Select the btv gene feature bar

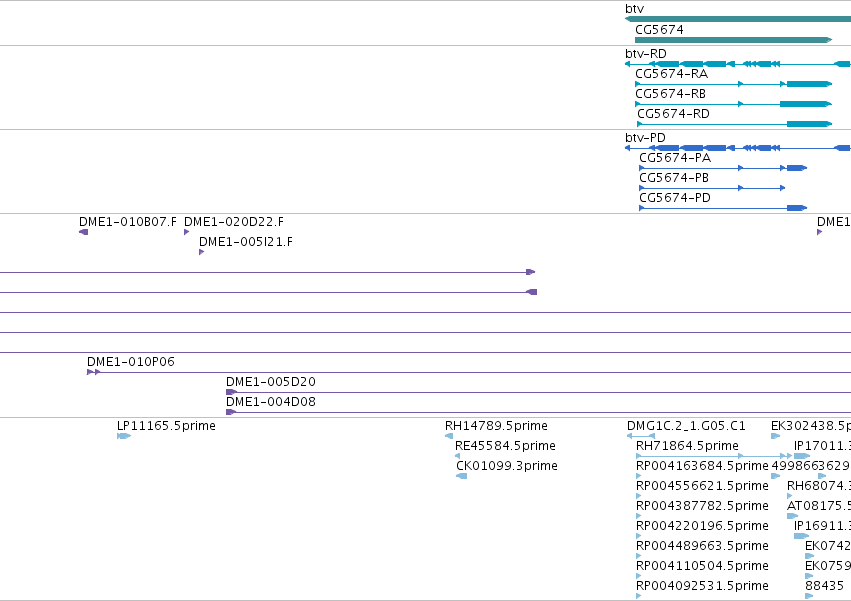click(738, 19)
